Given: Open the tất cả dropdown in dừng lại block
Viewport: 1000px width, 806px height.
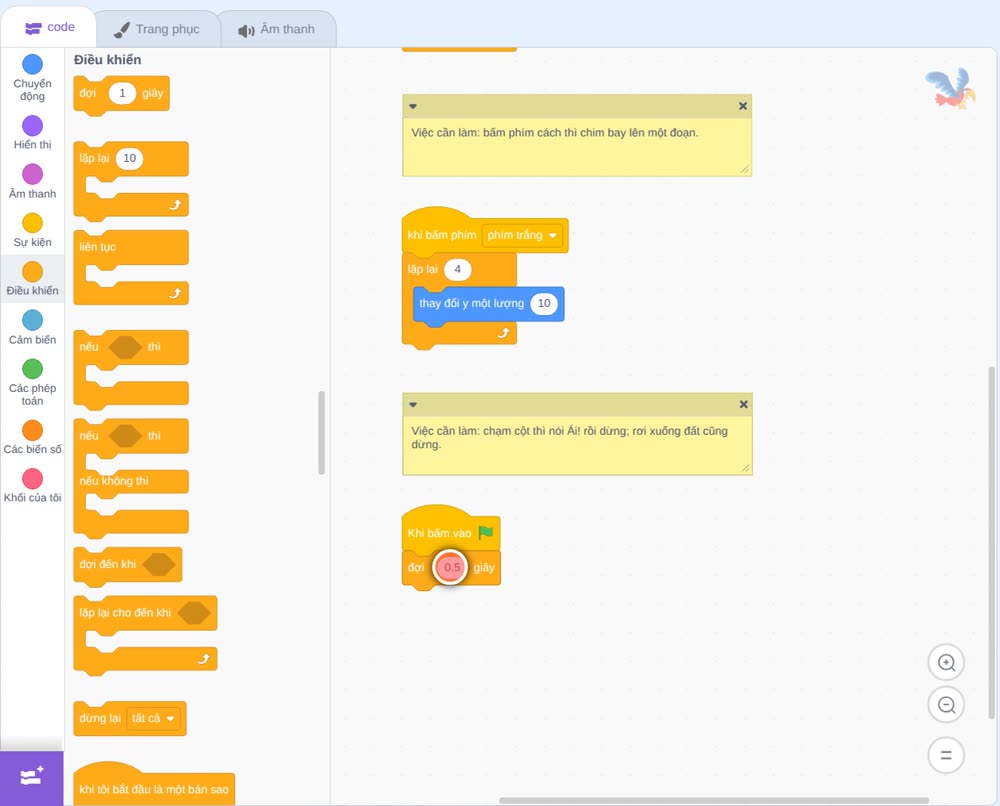Looking at the screenshot, I should point(152,719).
